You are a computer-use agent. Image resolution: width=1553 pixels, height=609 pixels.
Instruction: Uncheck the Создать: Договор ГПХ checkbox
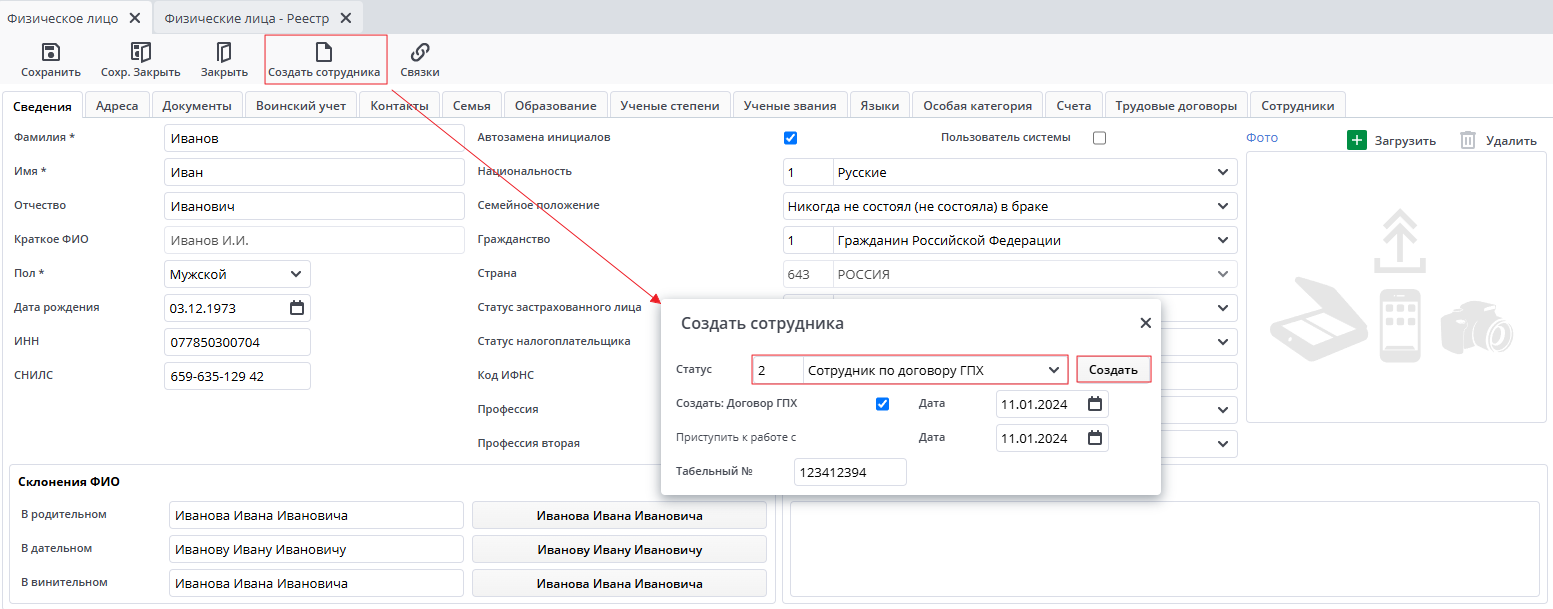tap(882, 404)
